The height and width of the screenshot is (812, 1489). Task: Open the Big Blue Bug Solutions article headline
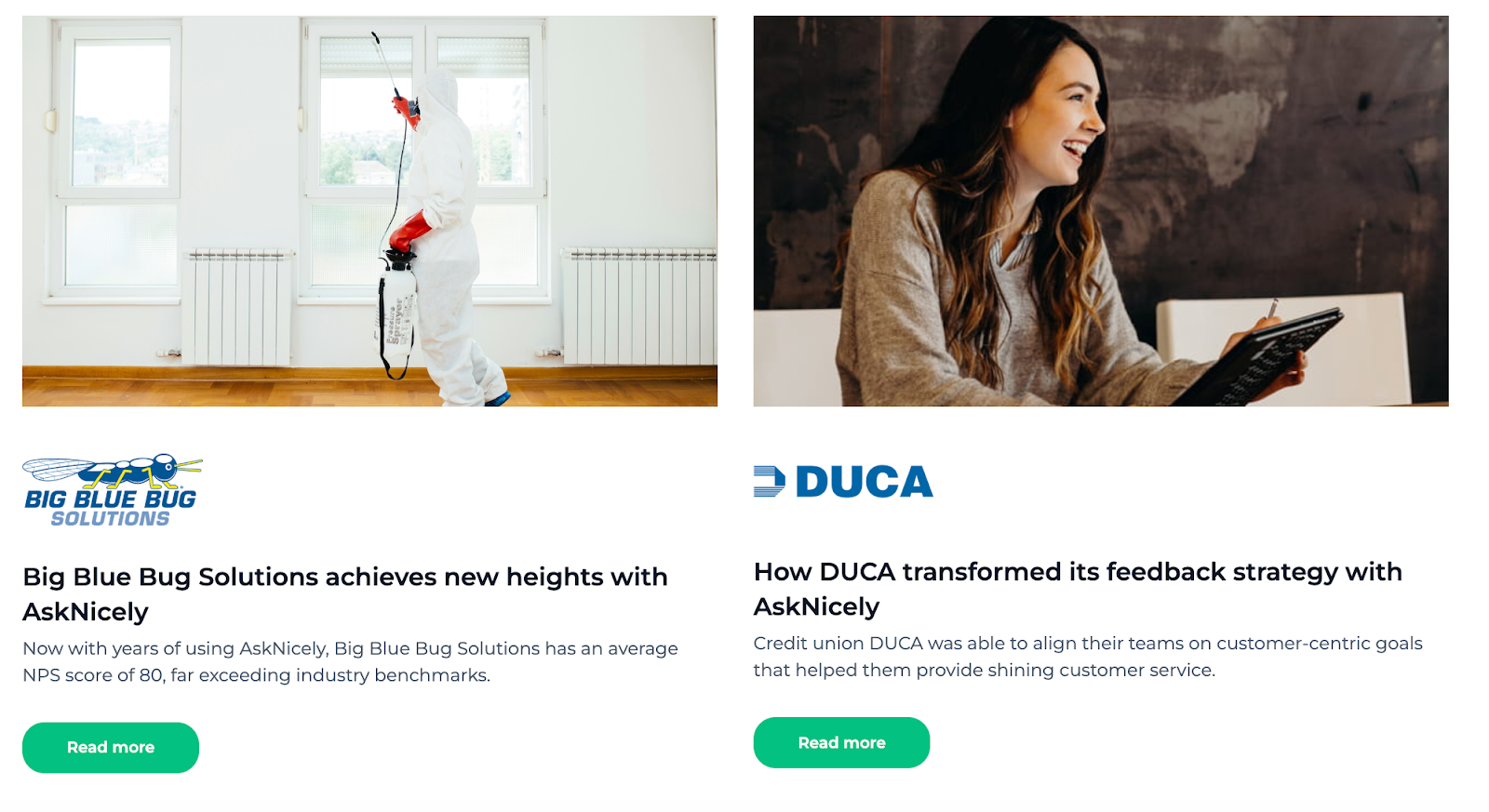345,593
